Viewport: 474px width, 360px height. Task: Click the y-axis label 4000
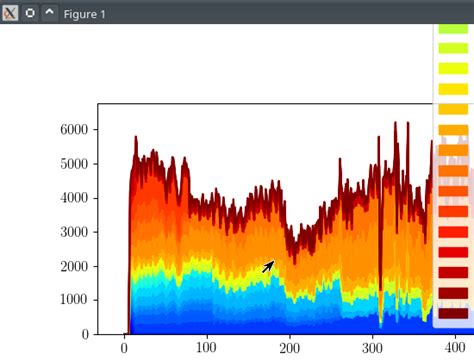74,198
